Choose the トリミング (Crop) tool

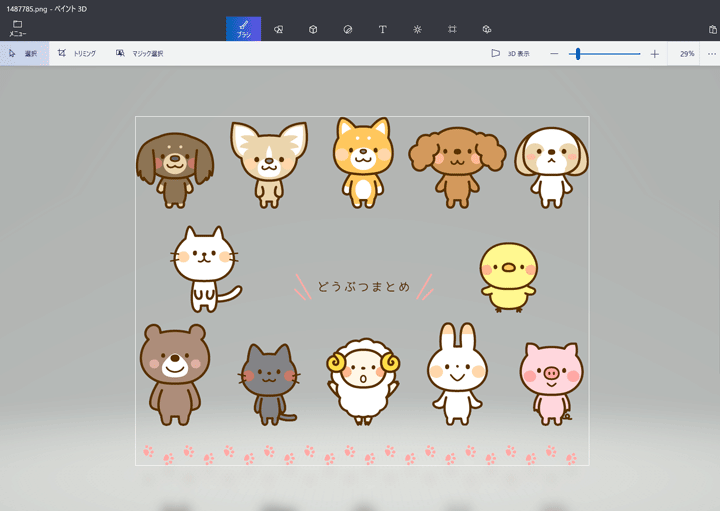click(77, 53)
